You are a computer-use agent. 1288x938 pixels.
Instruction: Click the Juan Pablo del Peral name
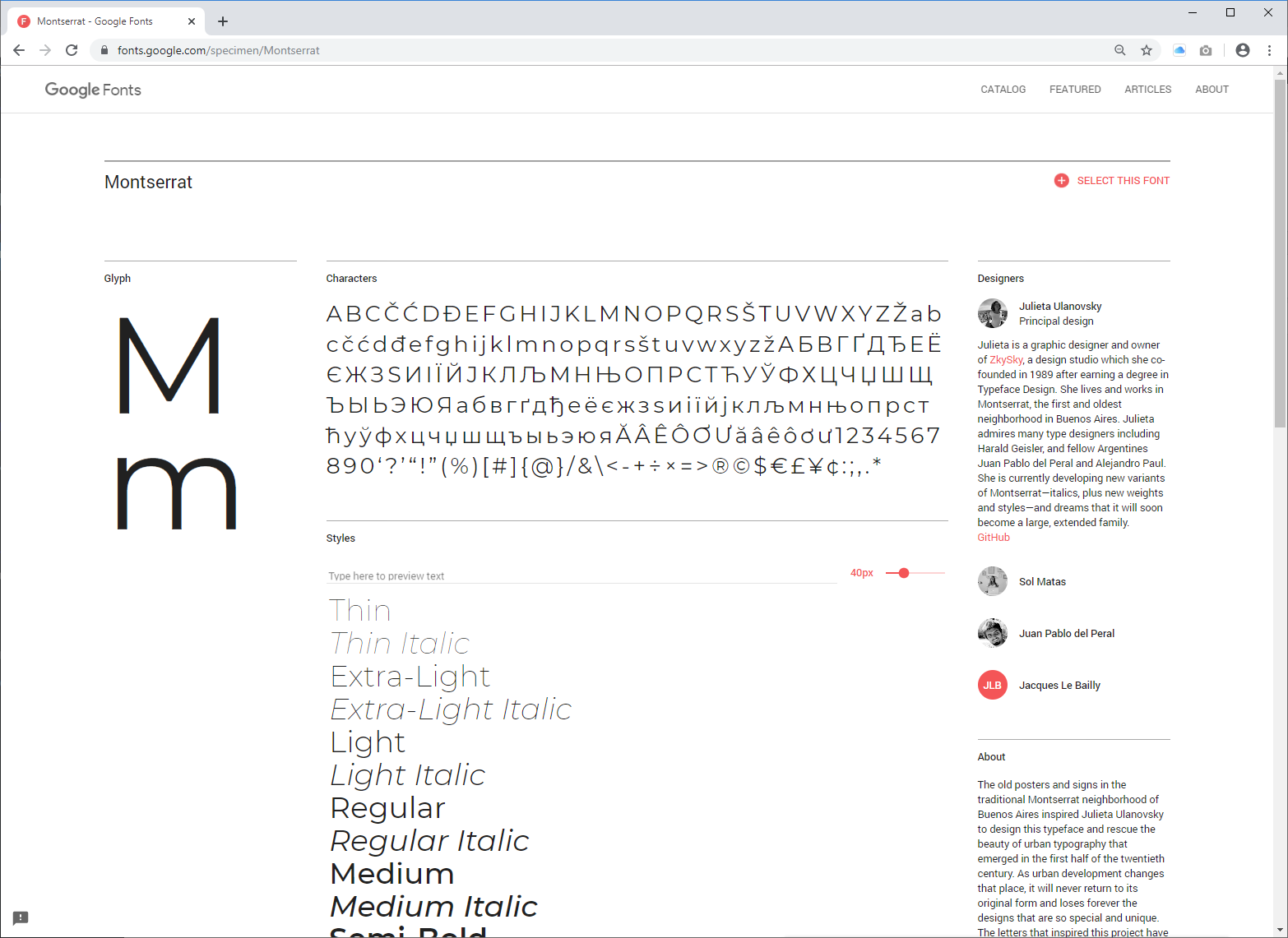pyautogui.click(x=1067, y=634)
